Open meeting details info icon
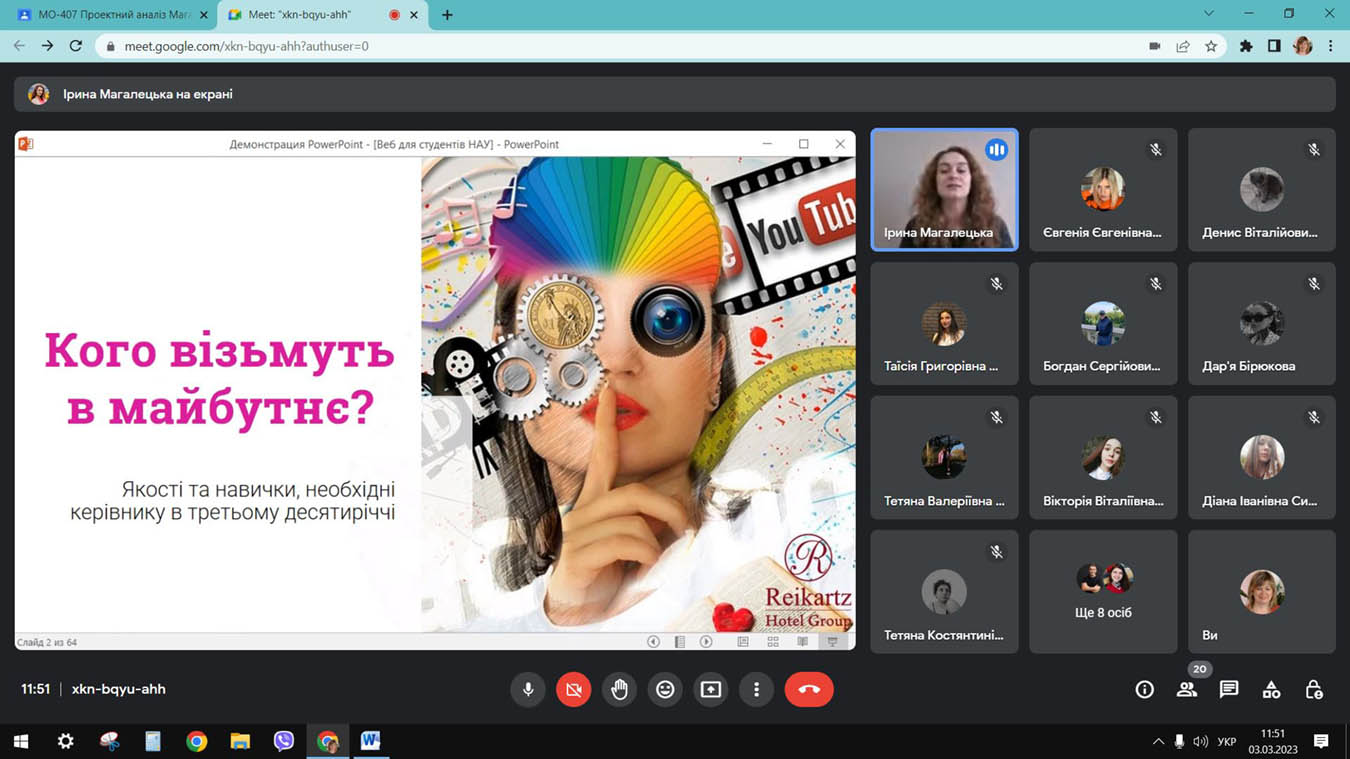 pos(1144,689)
